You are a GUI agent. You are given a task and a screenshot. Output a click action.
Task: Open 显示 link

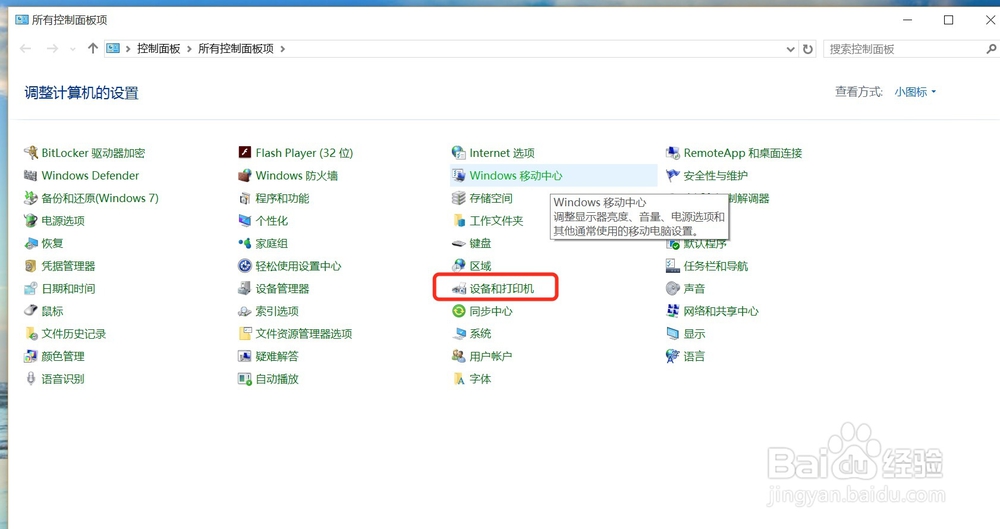(695, 334)
